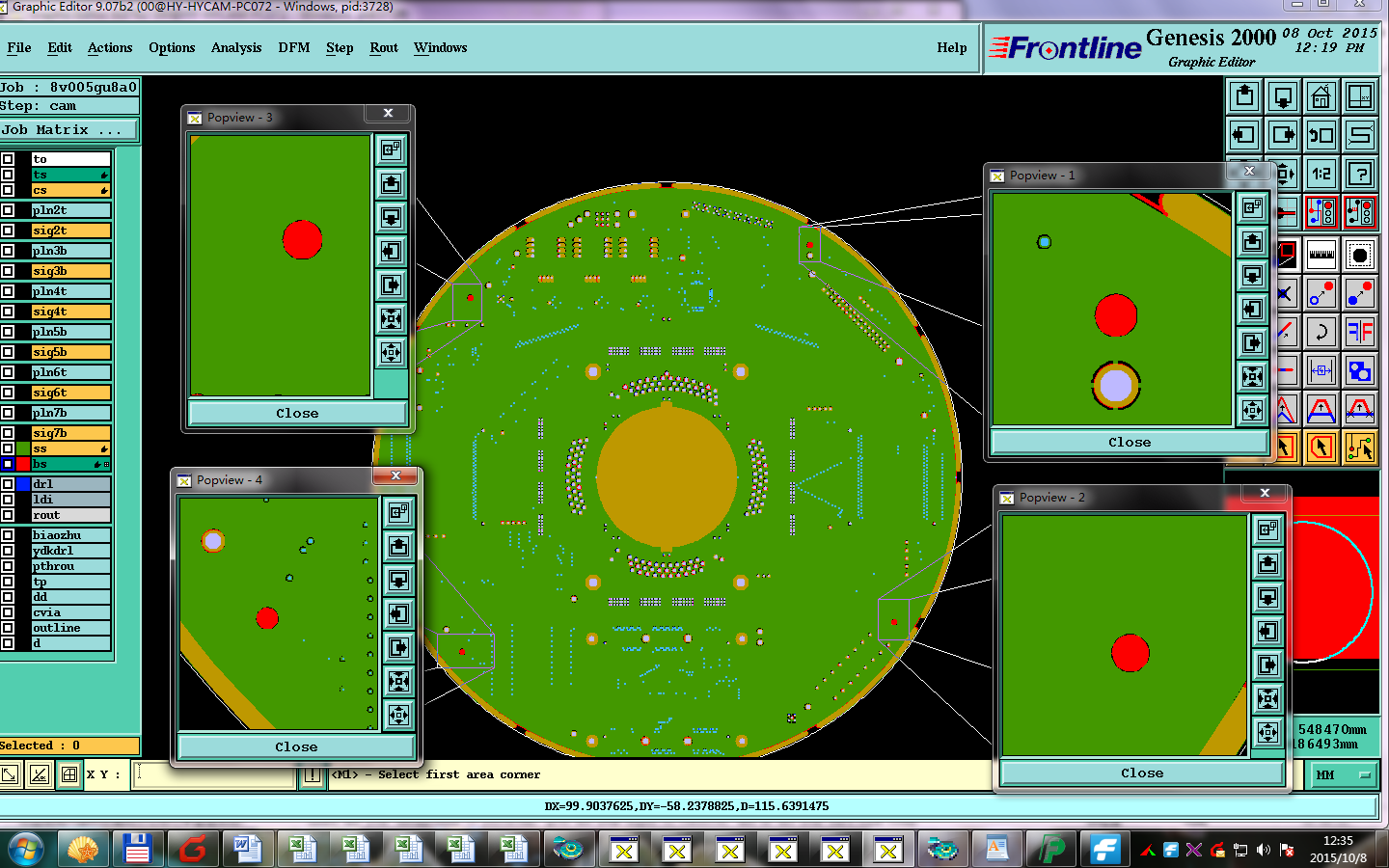
Task: Open the Rout menu
Action: (x=384, y=47)
